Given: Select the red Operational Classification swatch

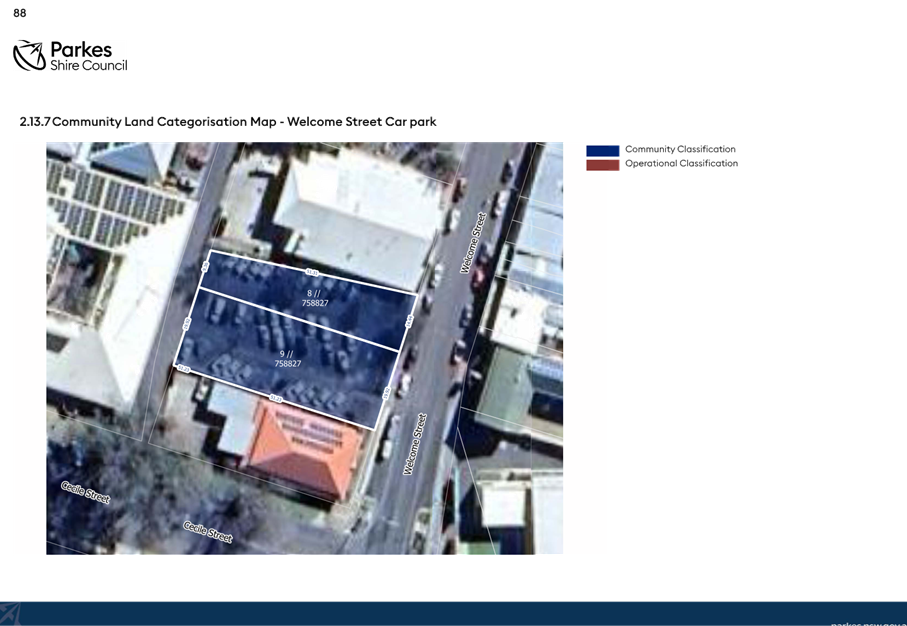Looking at the screenshot, I should tap(603, 165).
